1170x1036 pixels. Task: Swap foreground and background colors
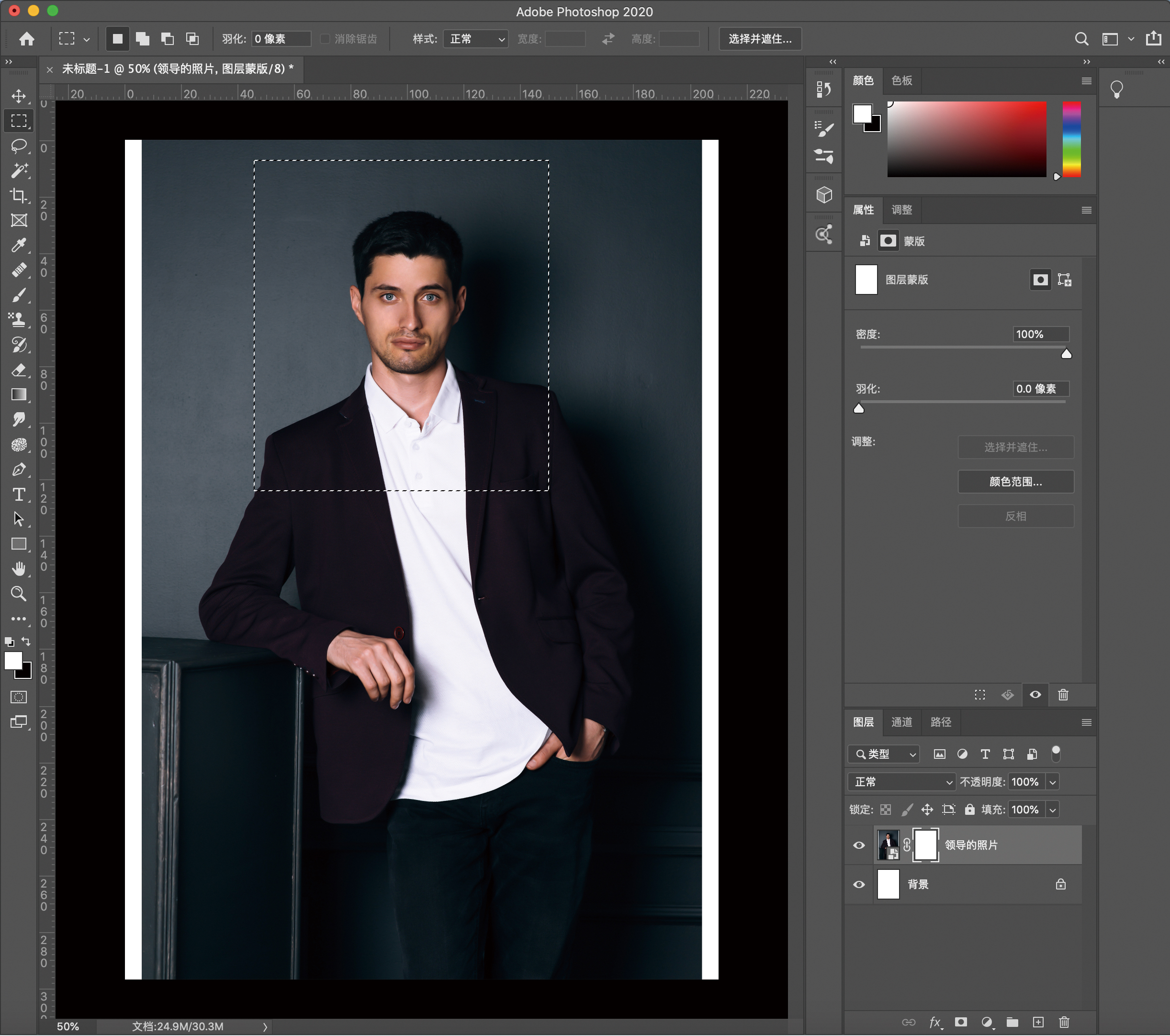[x=26, y=641]
